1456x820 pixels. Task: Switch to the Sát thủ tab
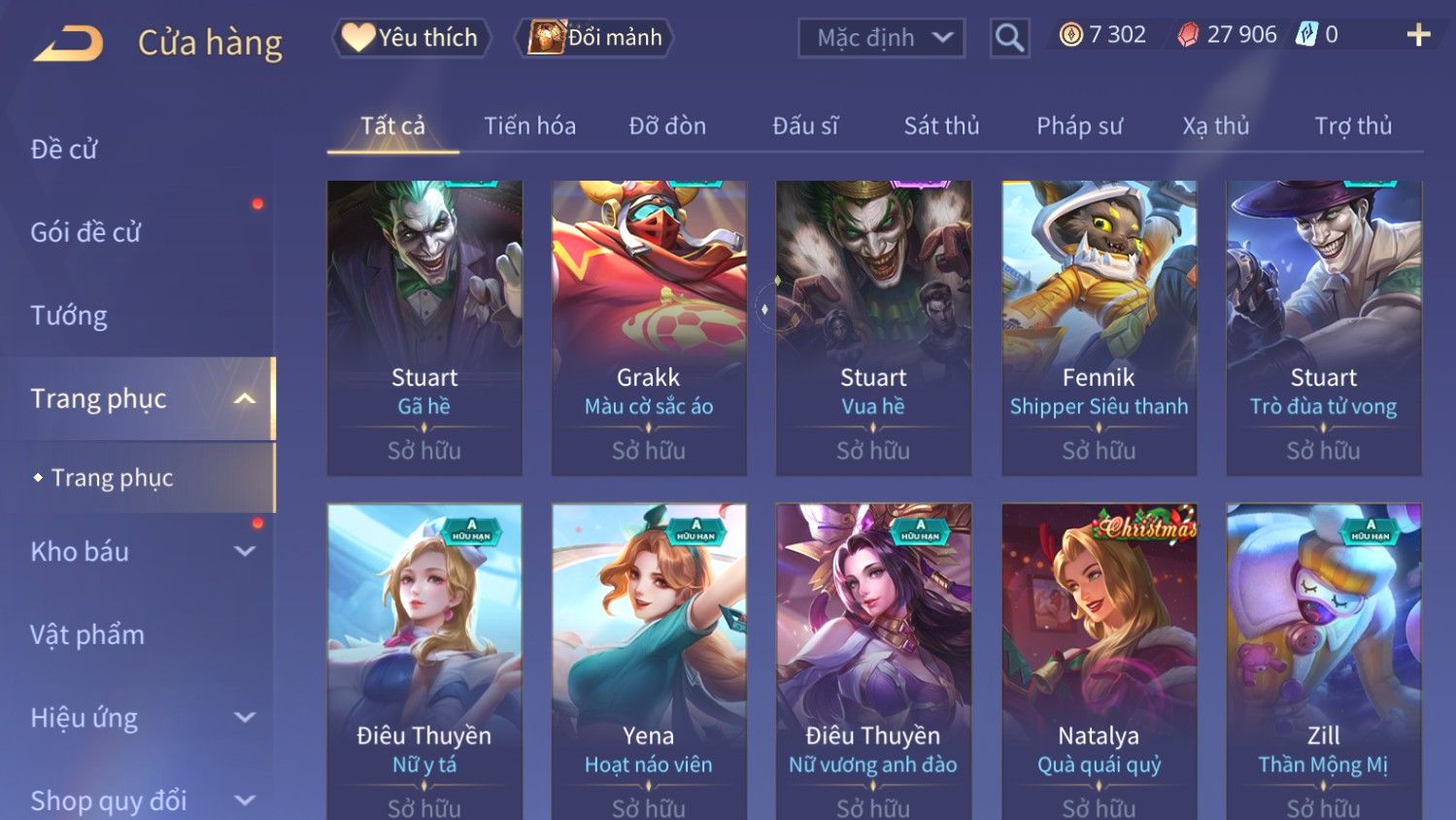pos(941,125)
